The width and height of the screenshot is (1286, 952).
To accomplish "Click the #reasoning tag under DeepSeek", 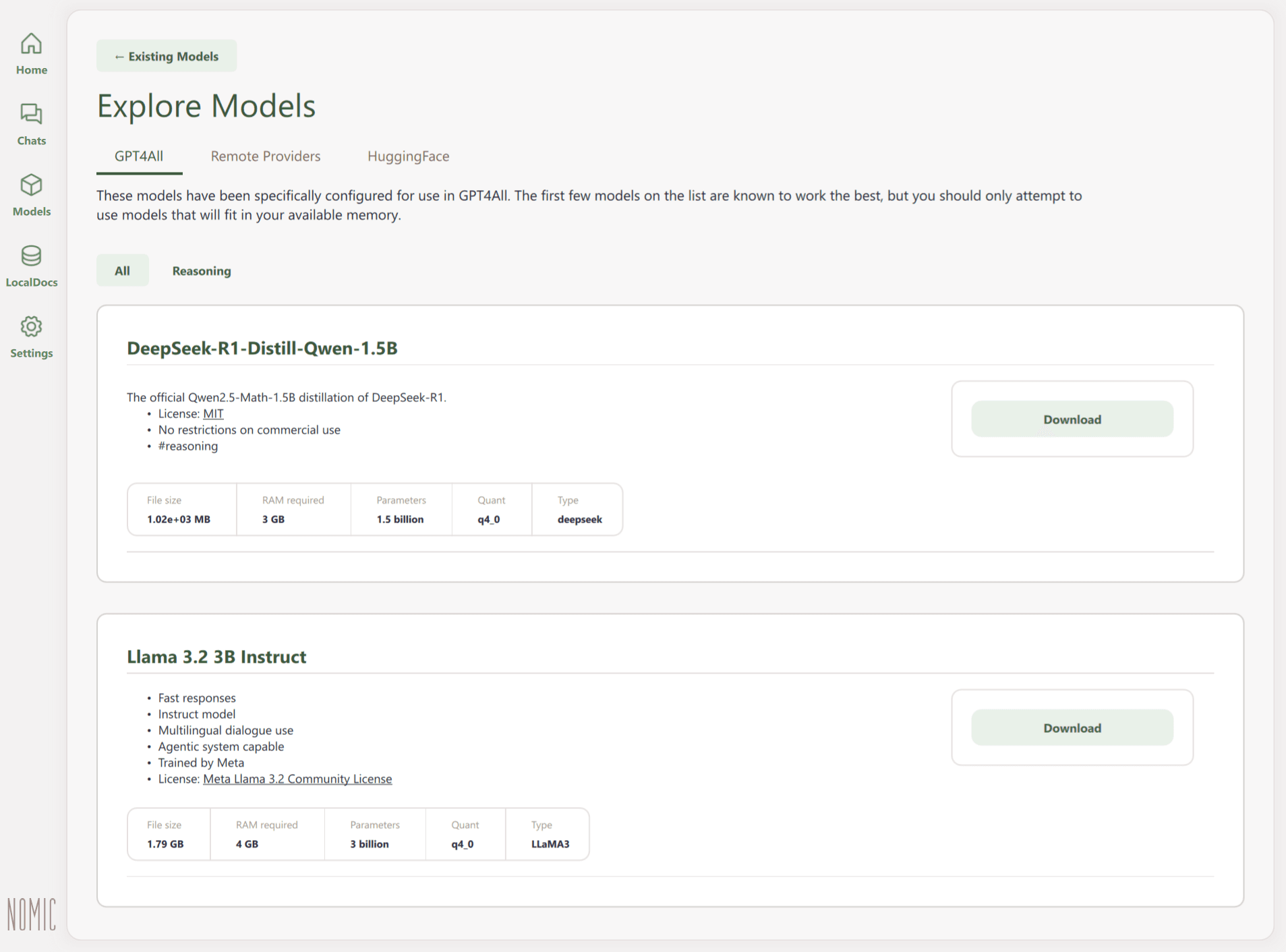I will coord(188,446).
